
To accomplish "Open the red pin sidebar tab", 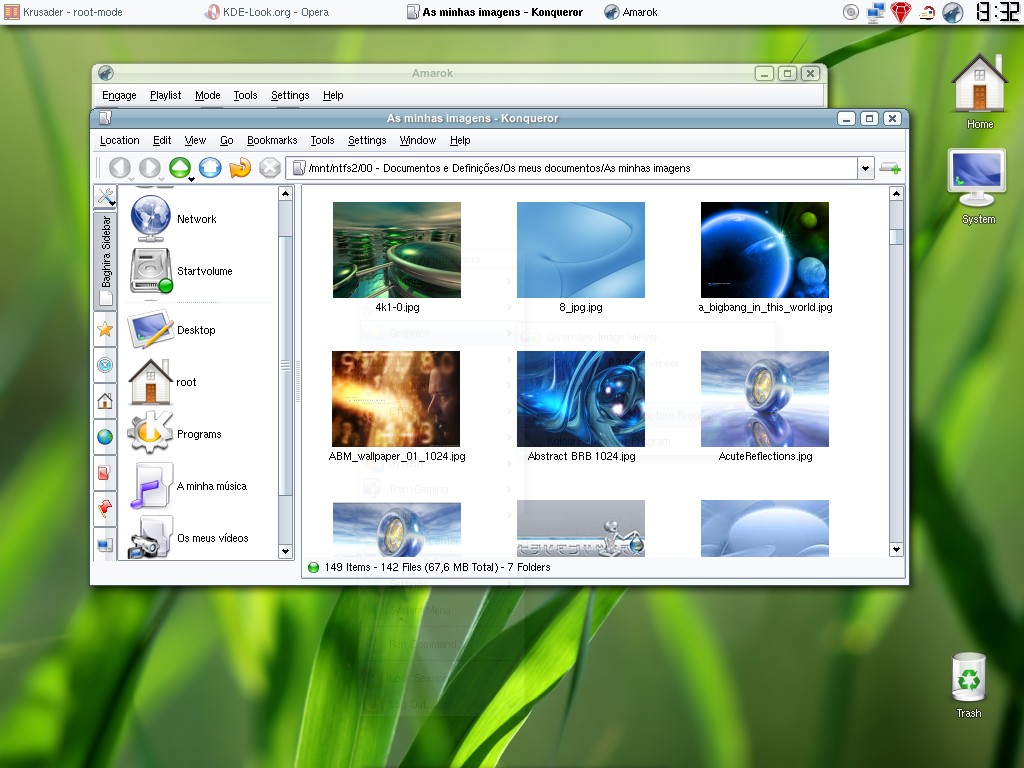I will click(105, 509).
